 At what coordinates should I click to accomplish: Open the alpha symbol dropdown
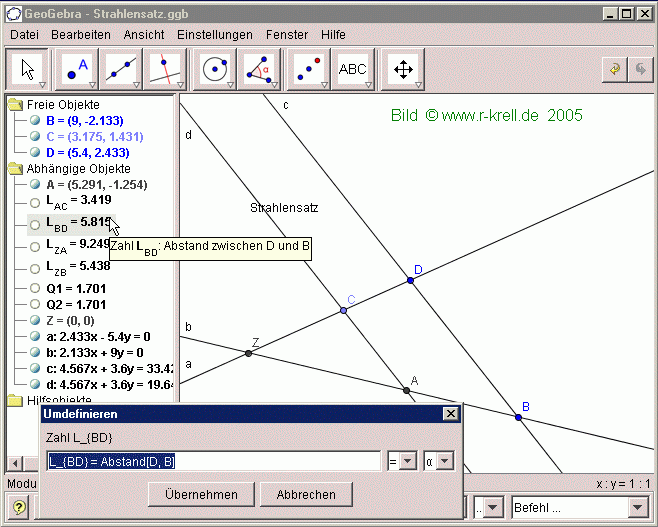(438, 461)
